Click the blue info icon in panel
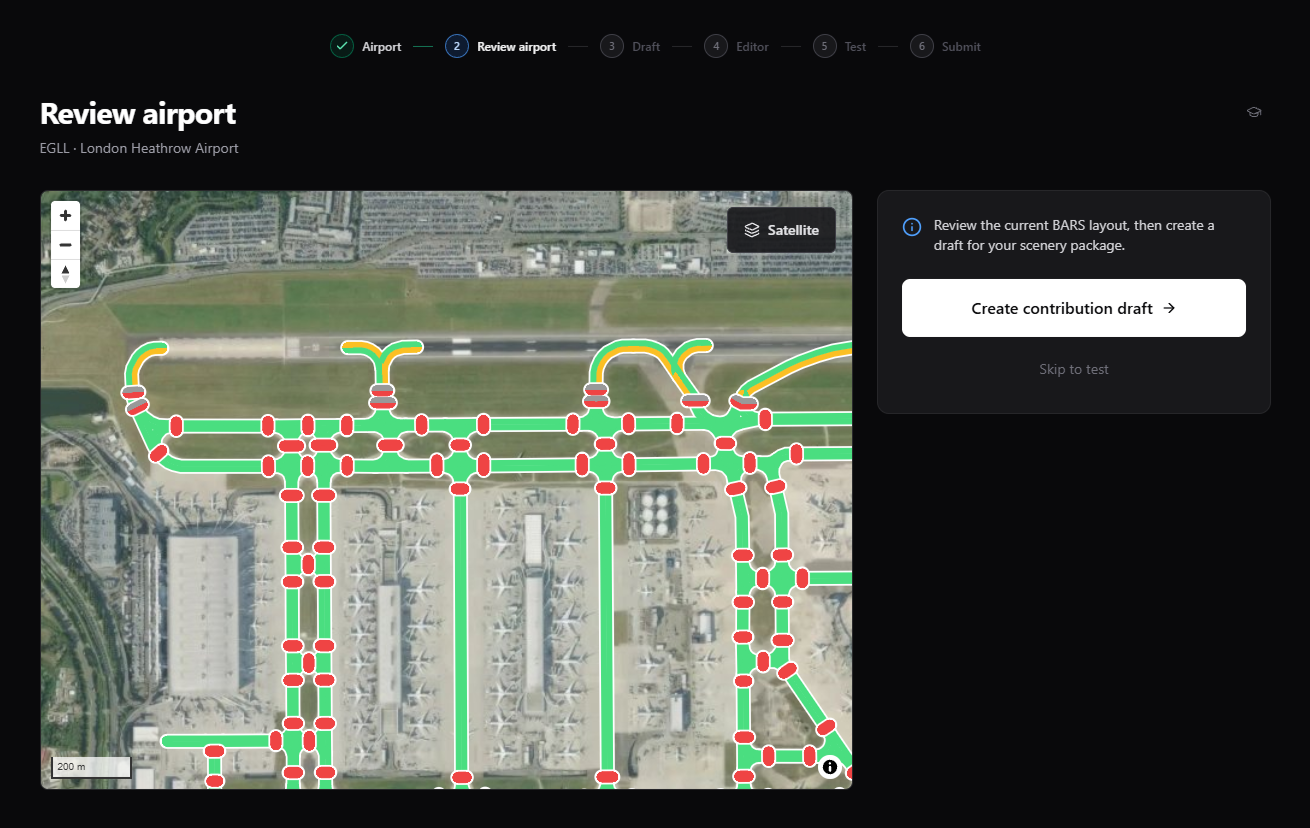The image size is (1310, 828). [x=912, y=227]
